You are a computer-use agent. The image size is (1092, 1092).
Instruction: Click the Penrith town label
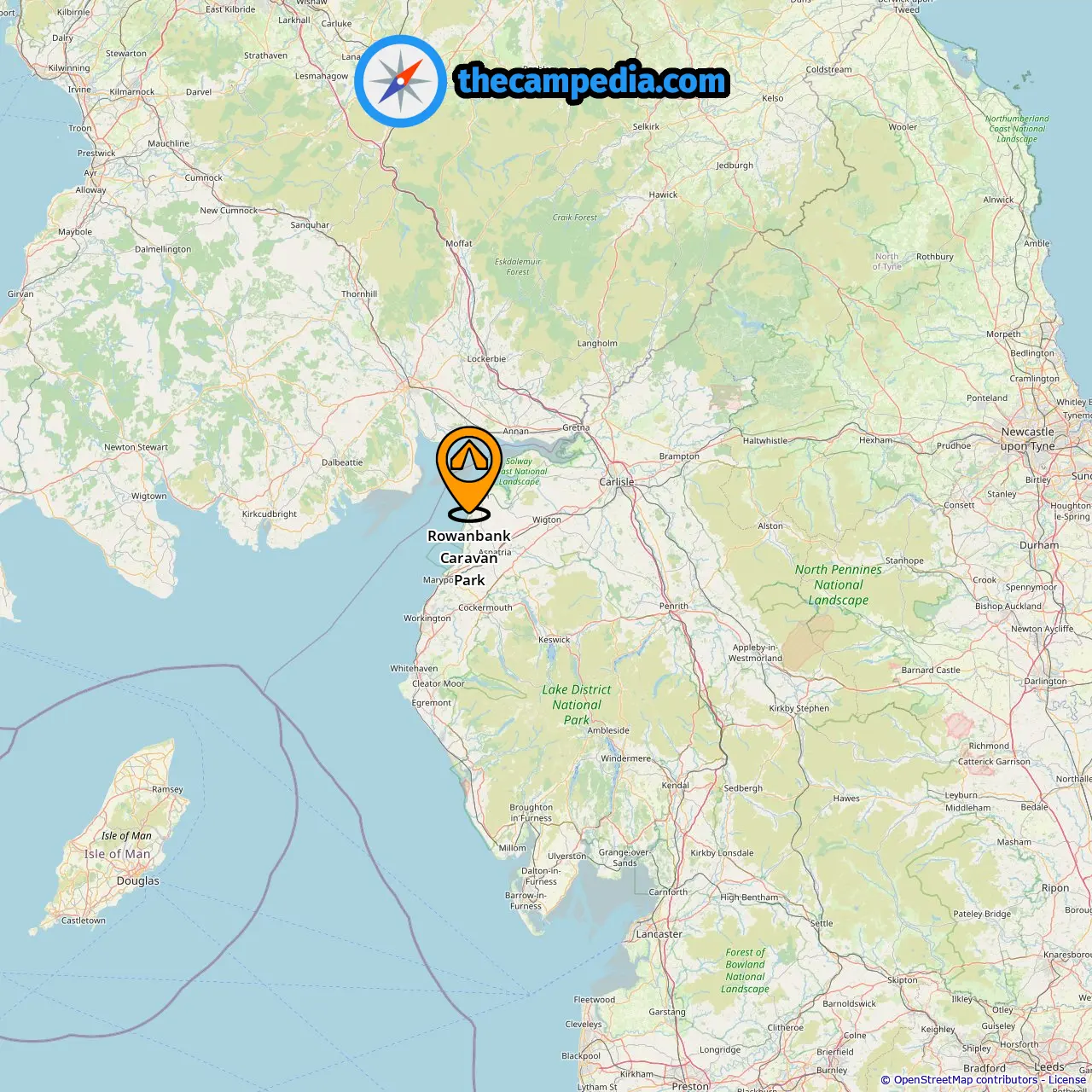click(x=673, y=607)
